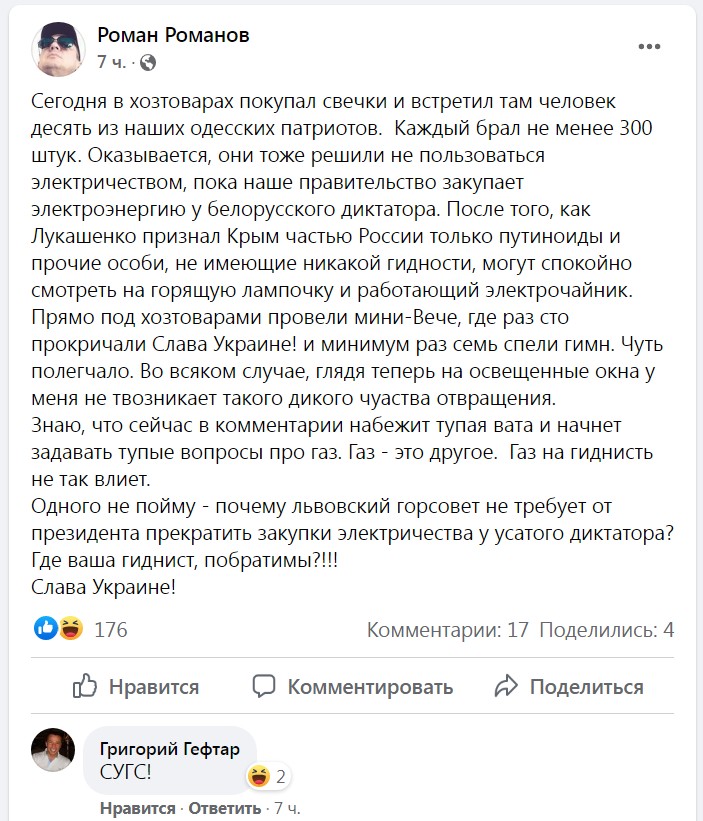Open Григорий Гефтар's avatar
The height and width of the screenshot is (821, 703).
coord(53,749)
